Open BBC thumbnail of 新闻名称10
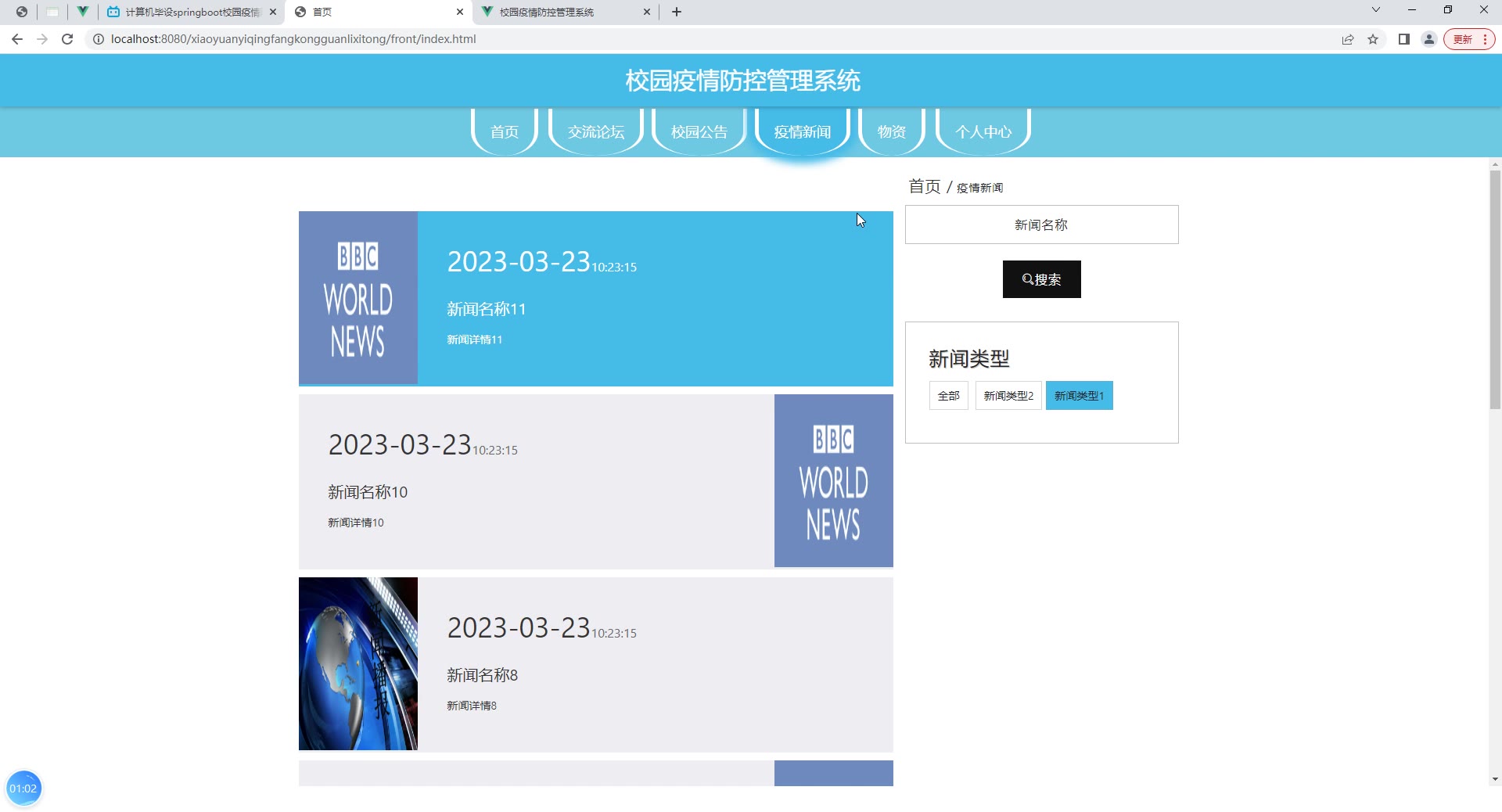Screen dimensions: 1502x812 [833, 480]
